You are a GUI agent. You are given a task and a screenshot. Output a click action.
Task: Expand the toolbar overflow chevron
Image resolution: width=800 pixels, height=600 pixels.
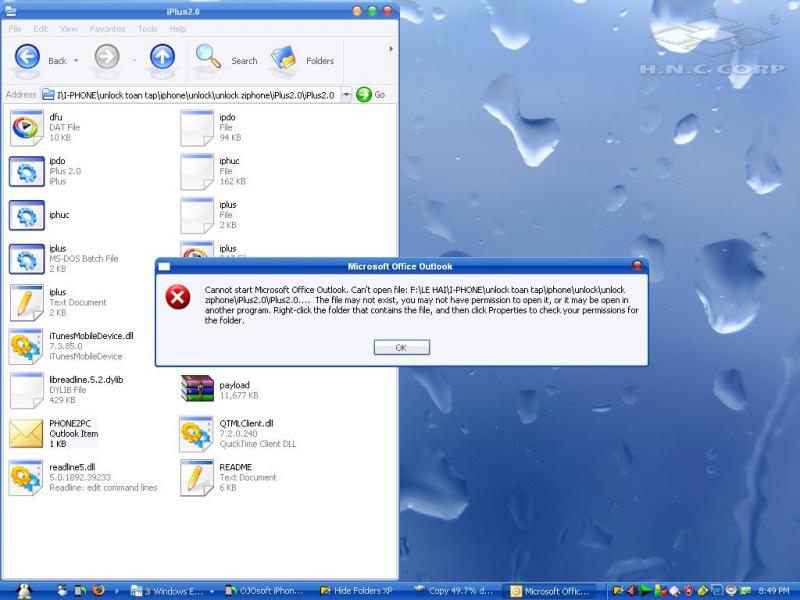click(x=390, y=48)
